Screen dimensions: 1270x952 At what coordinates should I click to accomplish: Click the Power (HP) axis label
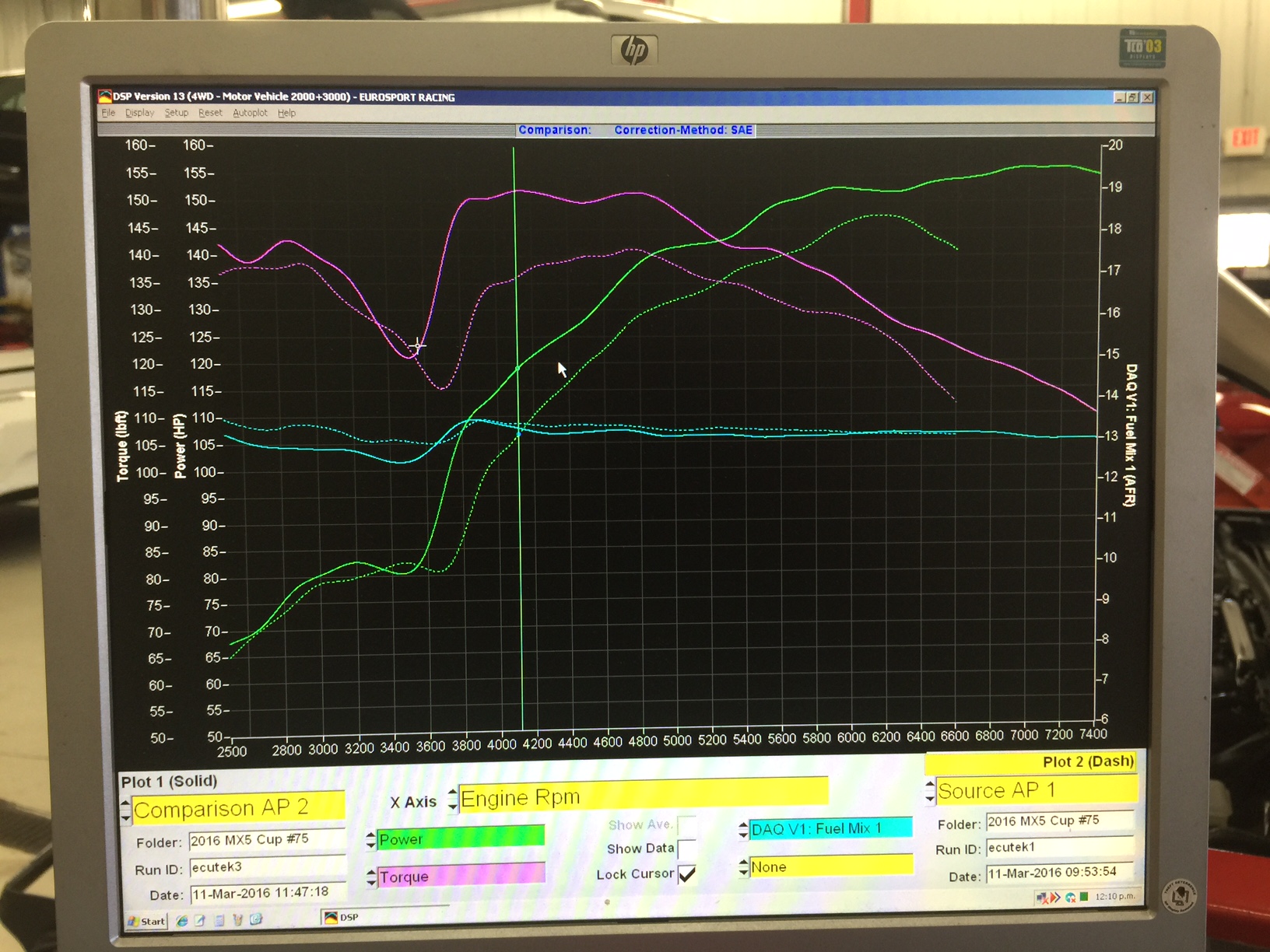[x=180, y=445]
